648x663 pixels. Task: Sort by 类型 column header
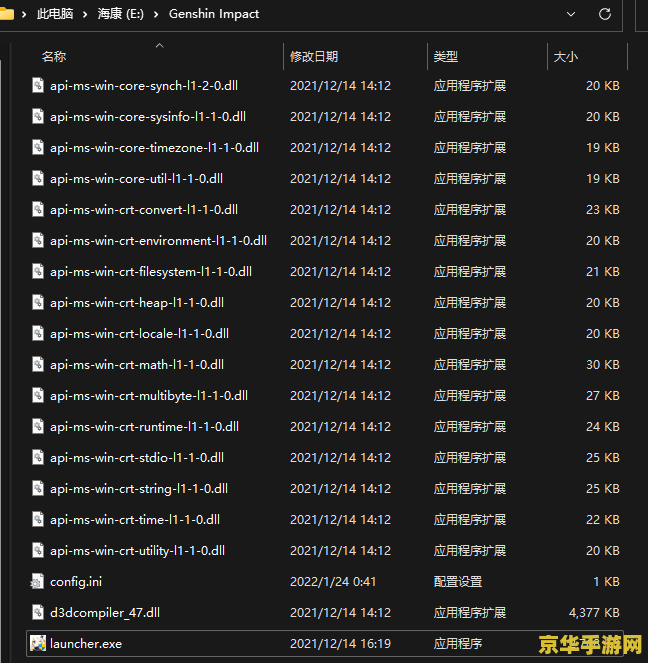(x=446, y=56)
